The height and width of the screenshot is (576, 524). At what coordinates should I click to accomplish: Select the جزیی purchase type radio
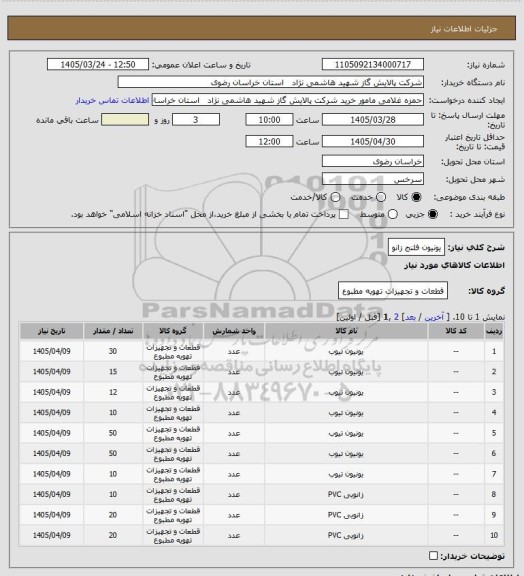coord(433,214)
